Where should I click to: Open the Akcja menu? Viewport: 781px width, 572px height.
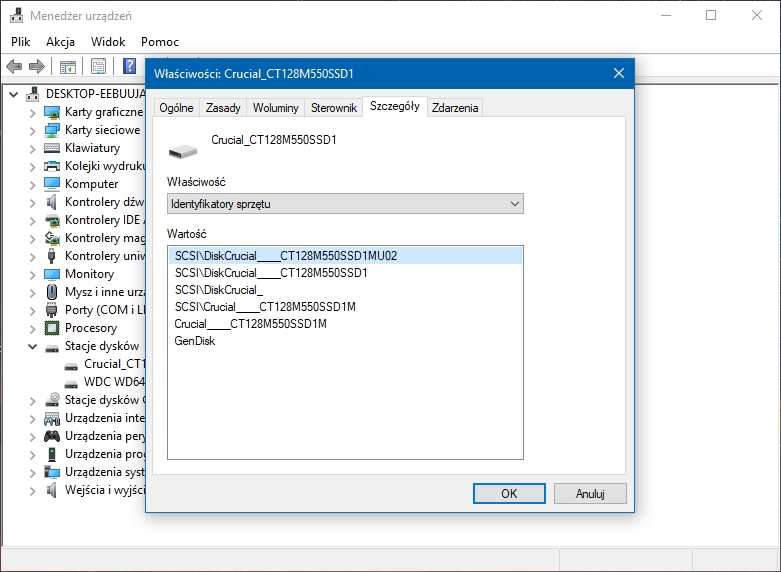point(60,42)
